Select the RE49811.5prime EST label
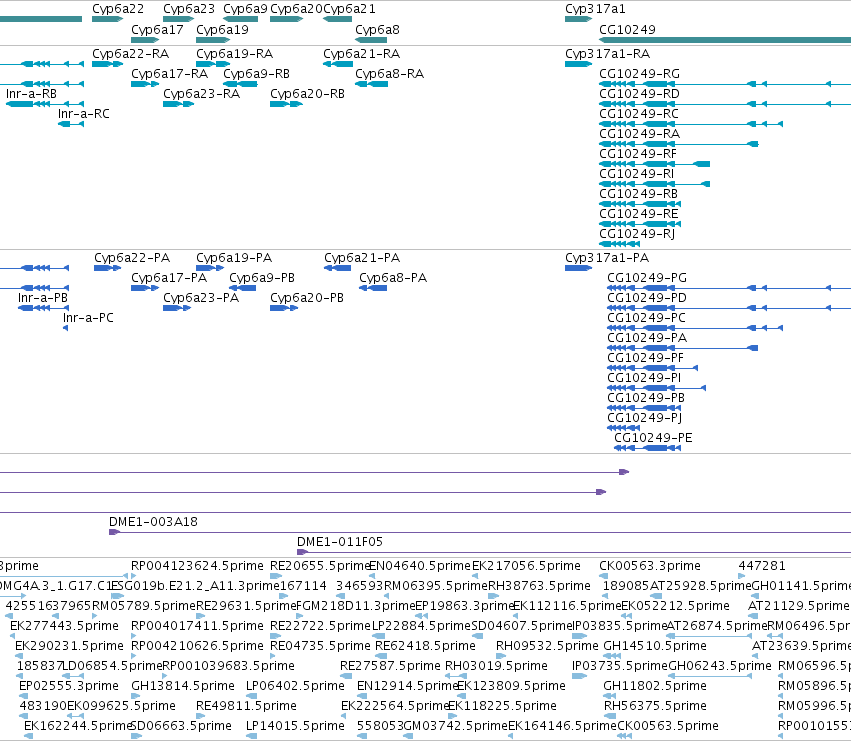Screen dimensions: 851x741 pyautogui.click(x=246, y=706)
